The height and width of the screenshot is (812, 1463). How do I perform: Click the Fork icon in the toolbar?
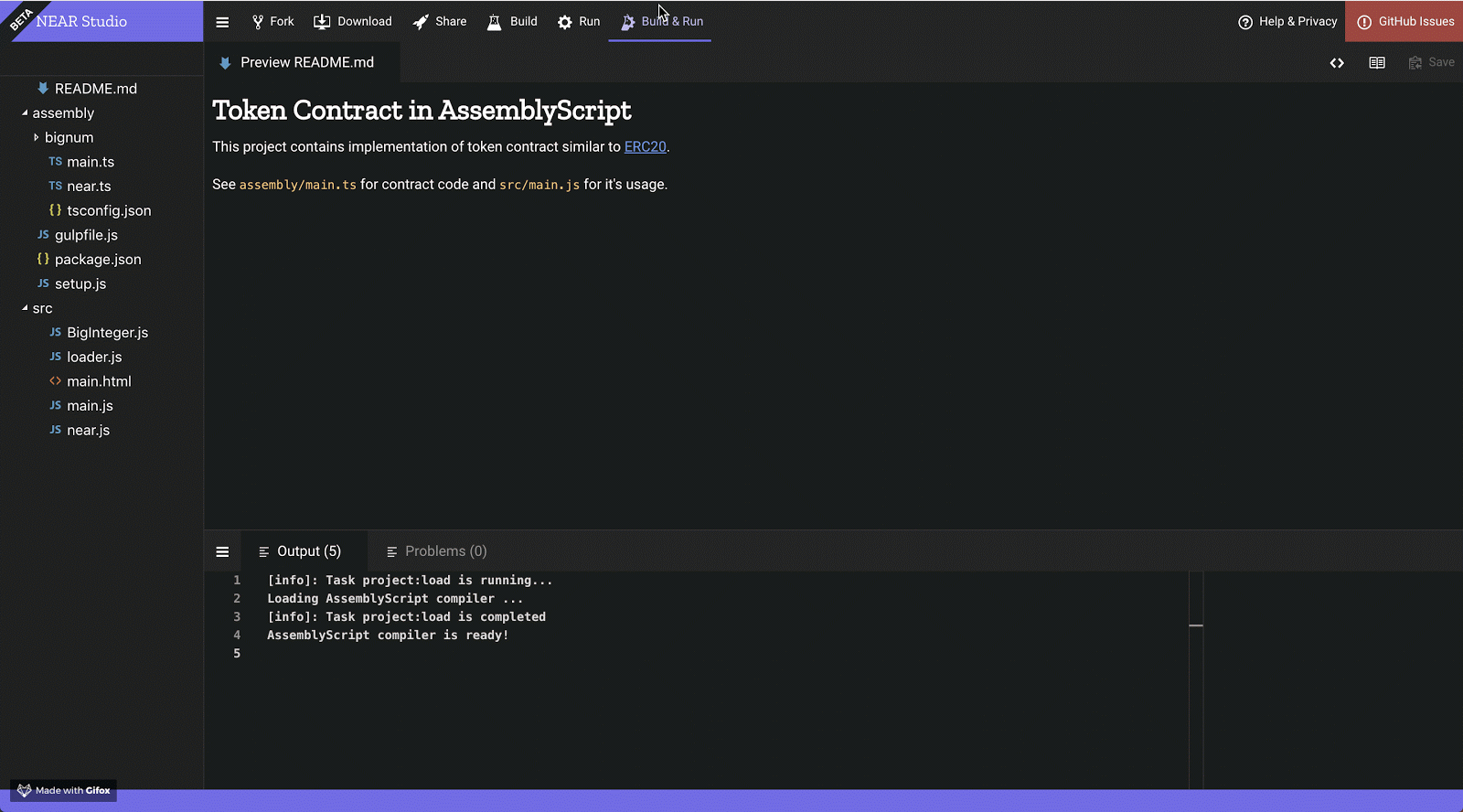(x=258, y=22)
